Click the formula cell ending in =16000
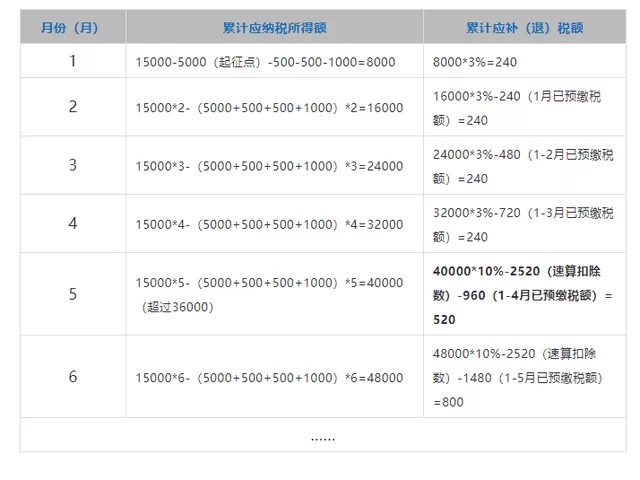 click(269, 108)
